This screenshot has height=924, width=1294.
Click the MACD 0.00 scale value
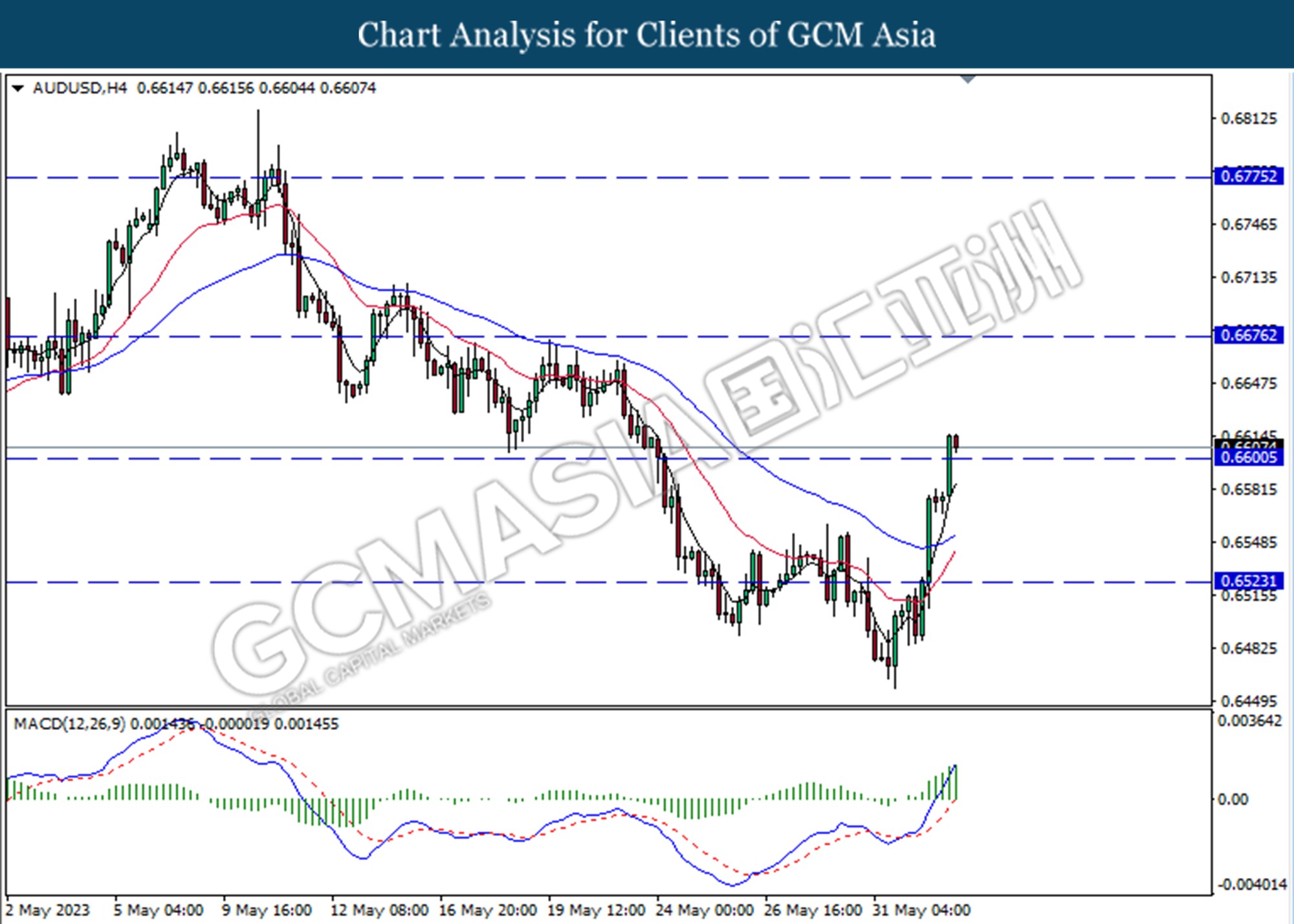click(1233, 800)
